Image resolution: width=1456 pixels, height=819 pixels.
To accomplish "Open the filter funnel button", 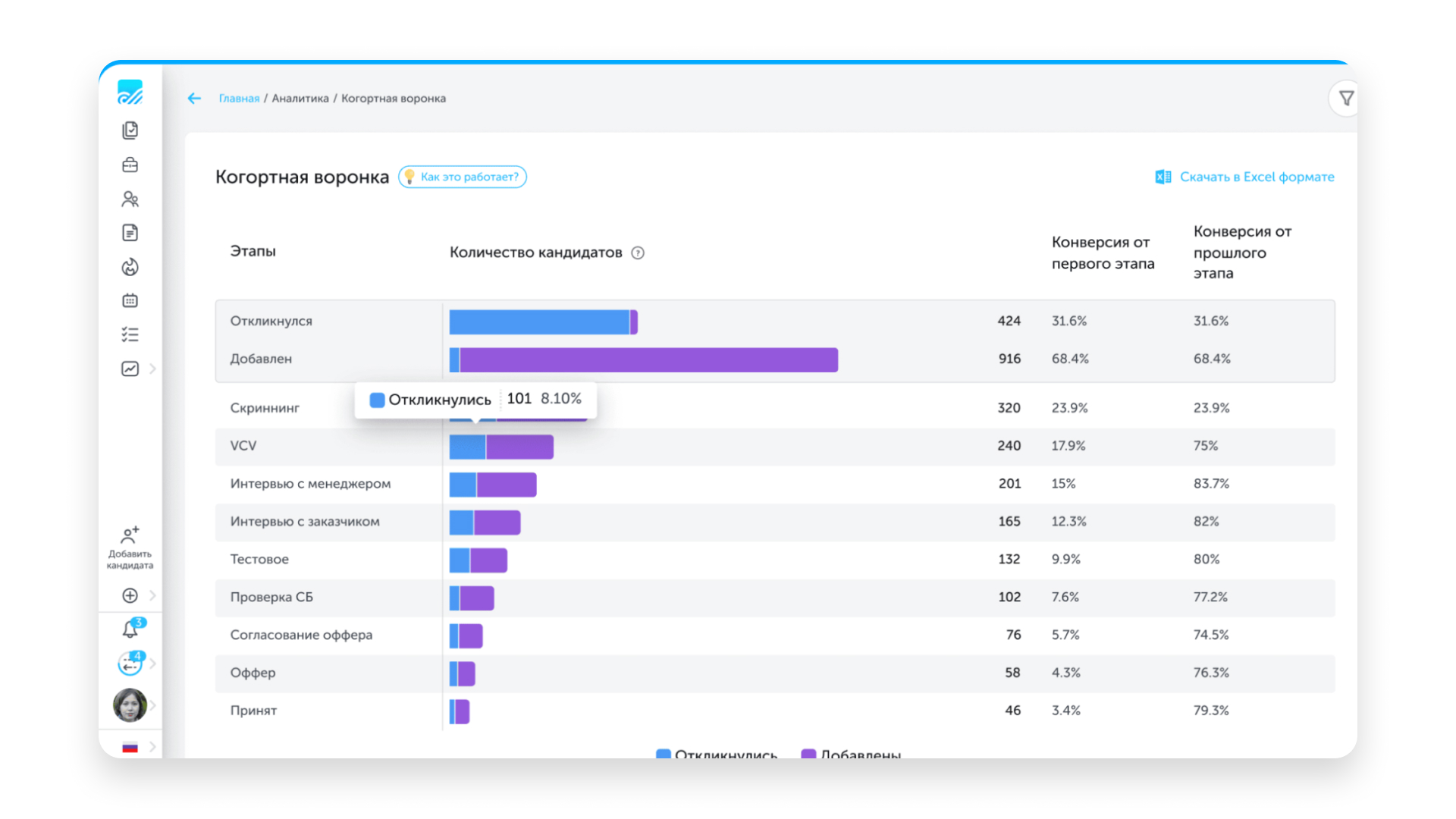I will coord(1346,99).
